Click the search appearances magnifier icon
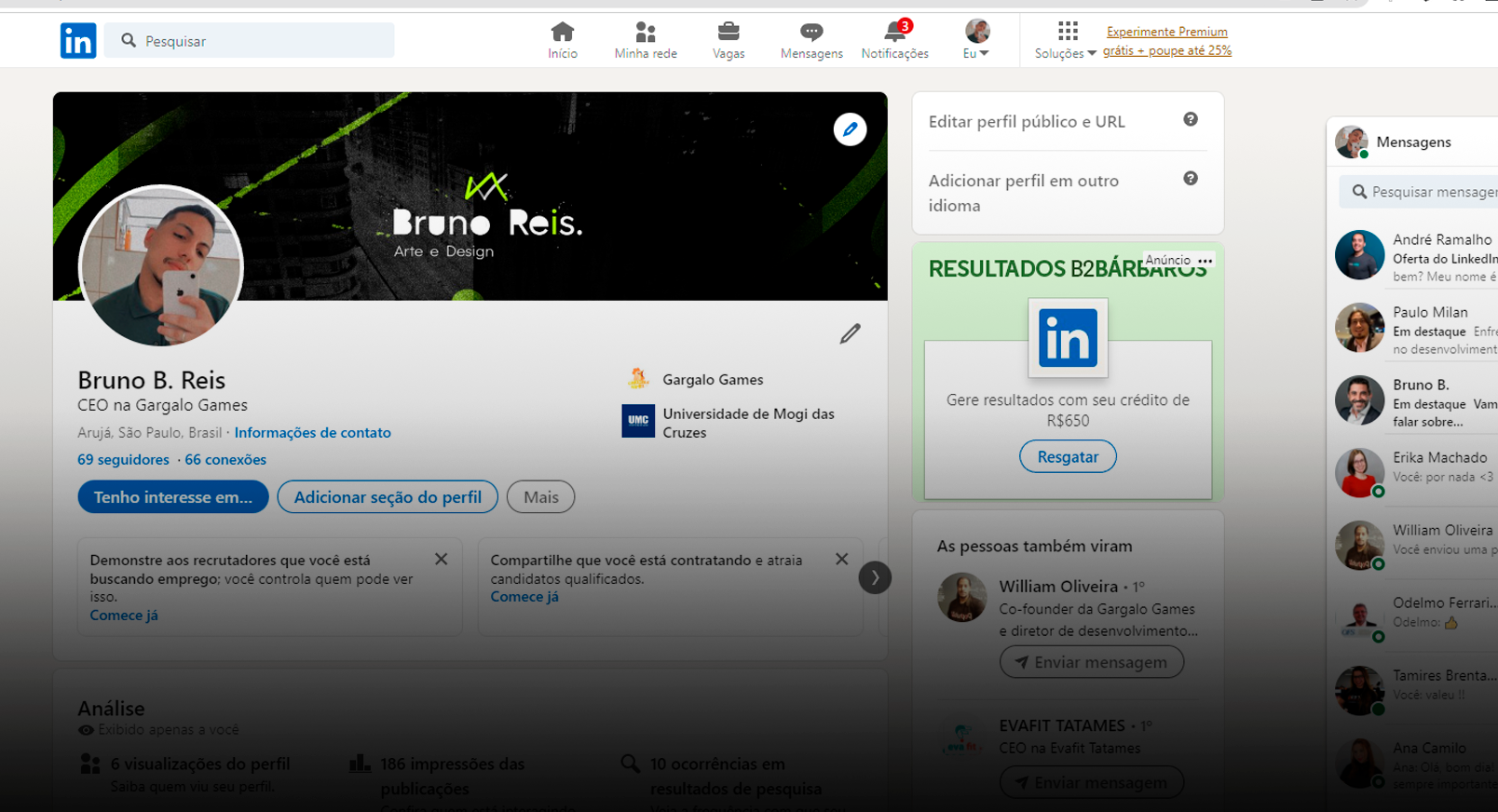This screenshot has width=1498, height=812. point(631,764)
